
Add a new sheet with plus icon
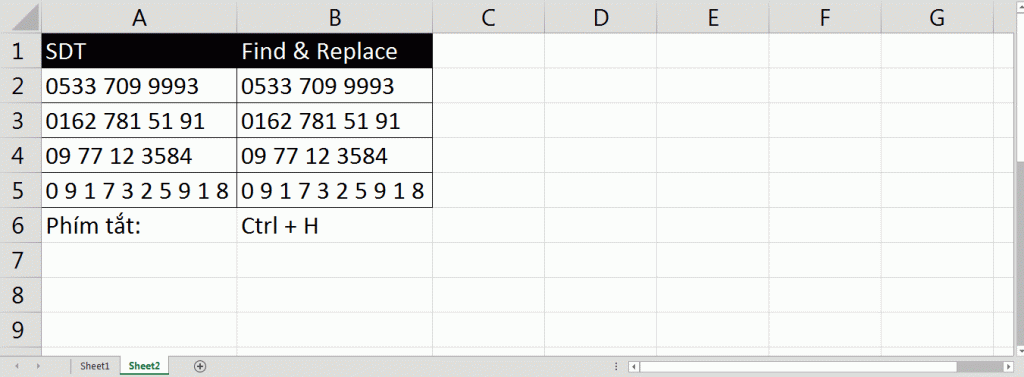click(x=200, y=366)
